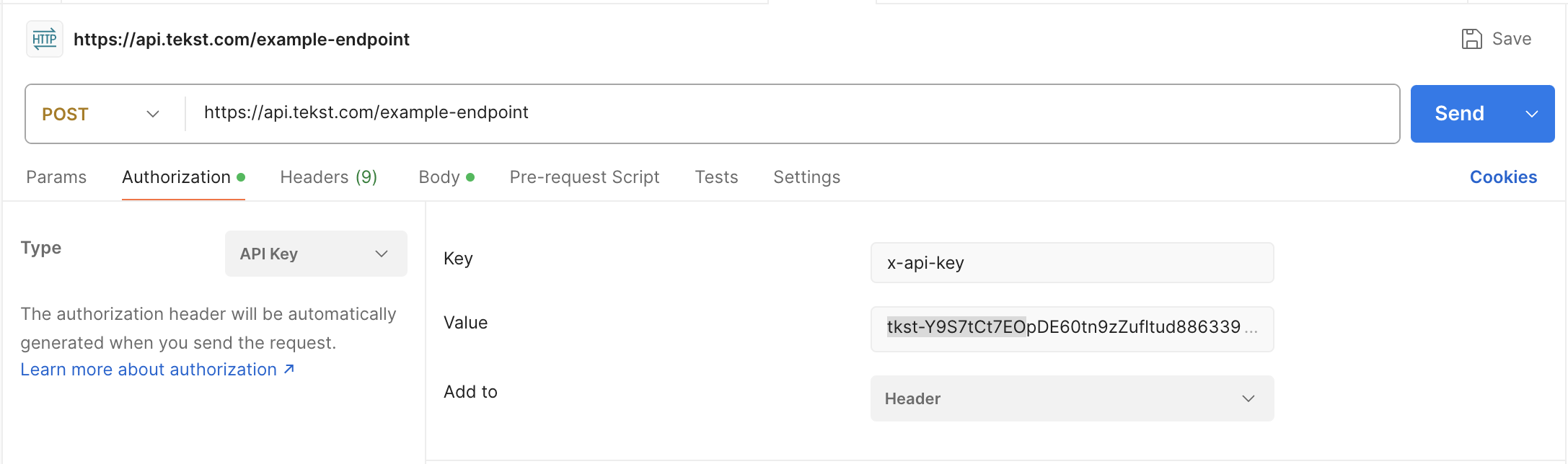1568x464 pixels.
Task: Open the Add to Header dropdown
Action: click(x=1072, y=398)
